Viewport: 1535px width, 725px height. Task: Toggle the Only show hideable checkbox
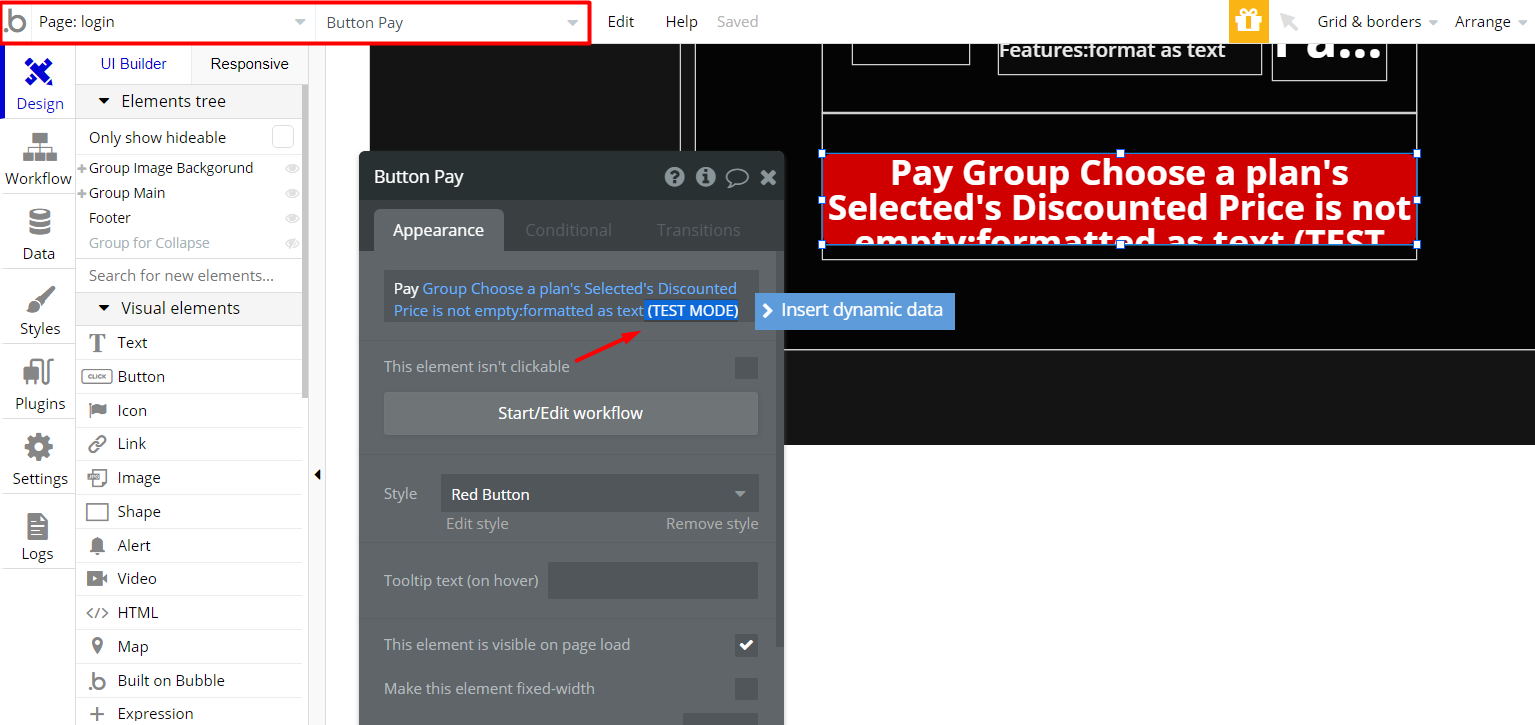pyautogui.click(x=283, y=137)
